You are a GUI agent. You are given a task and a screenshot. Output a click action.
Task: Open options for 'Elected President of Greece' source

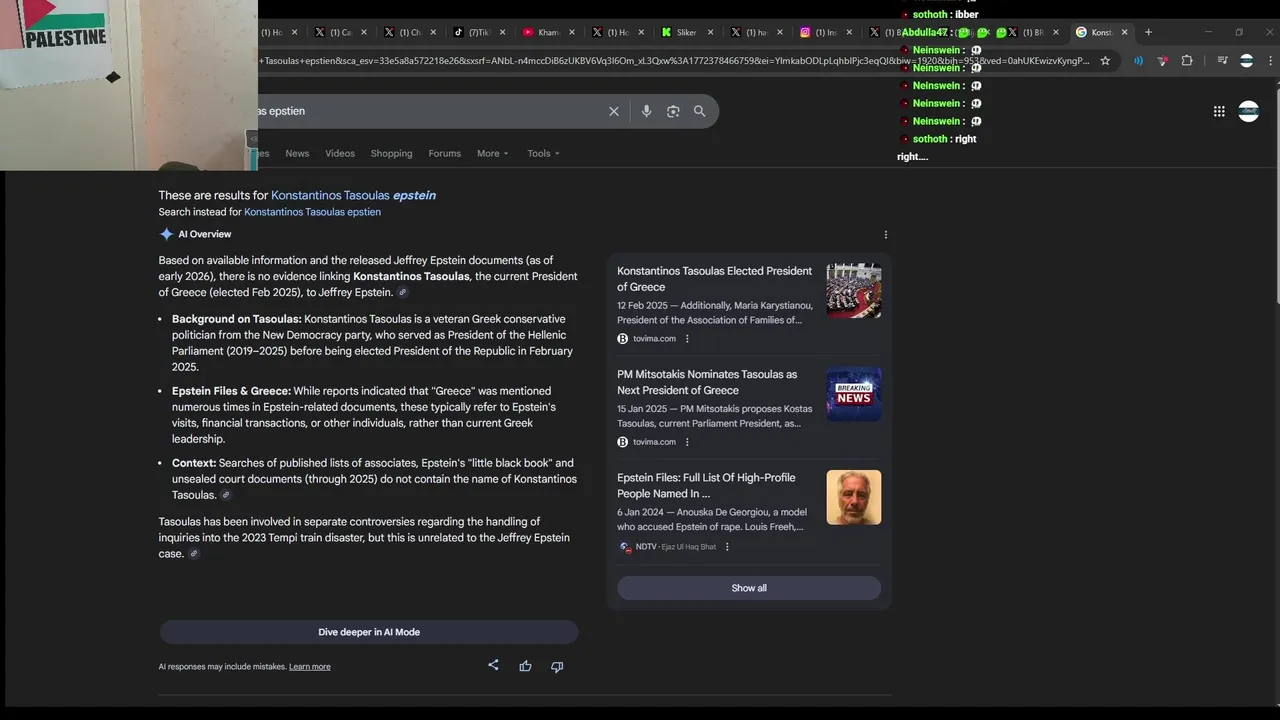click(x=687, y=339)
